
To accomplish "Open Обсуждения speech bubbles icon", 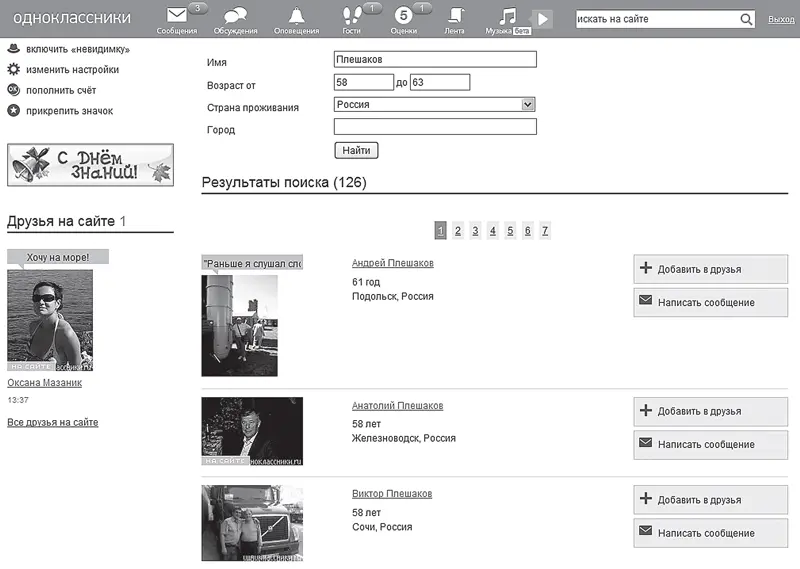I will (235, 16).
